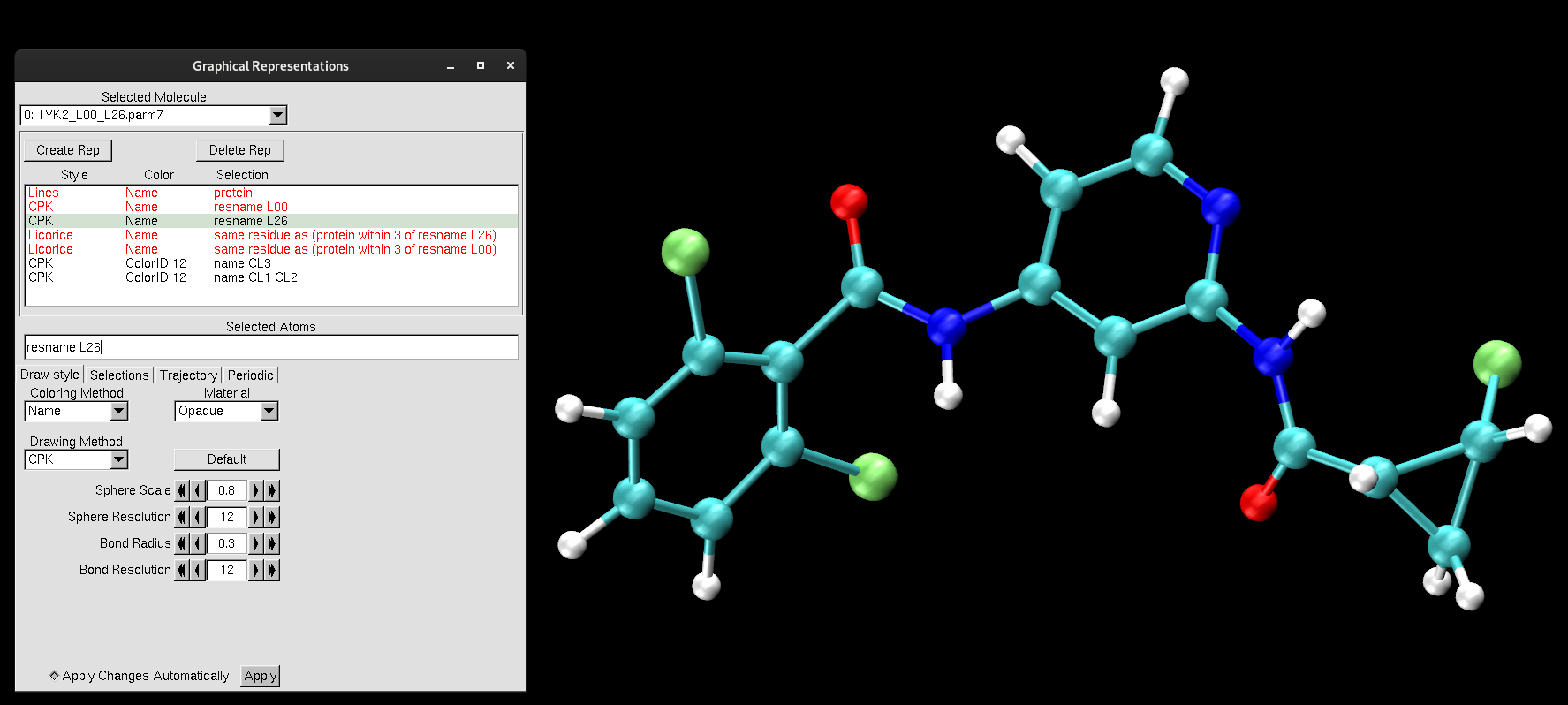Switch to the Selections tab

(x=119, y=375)
